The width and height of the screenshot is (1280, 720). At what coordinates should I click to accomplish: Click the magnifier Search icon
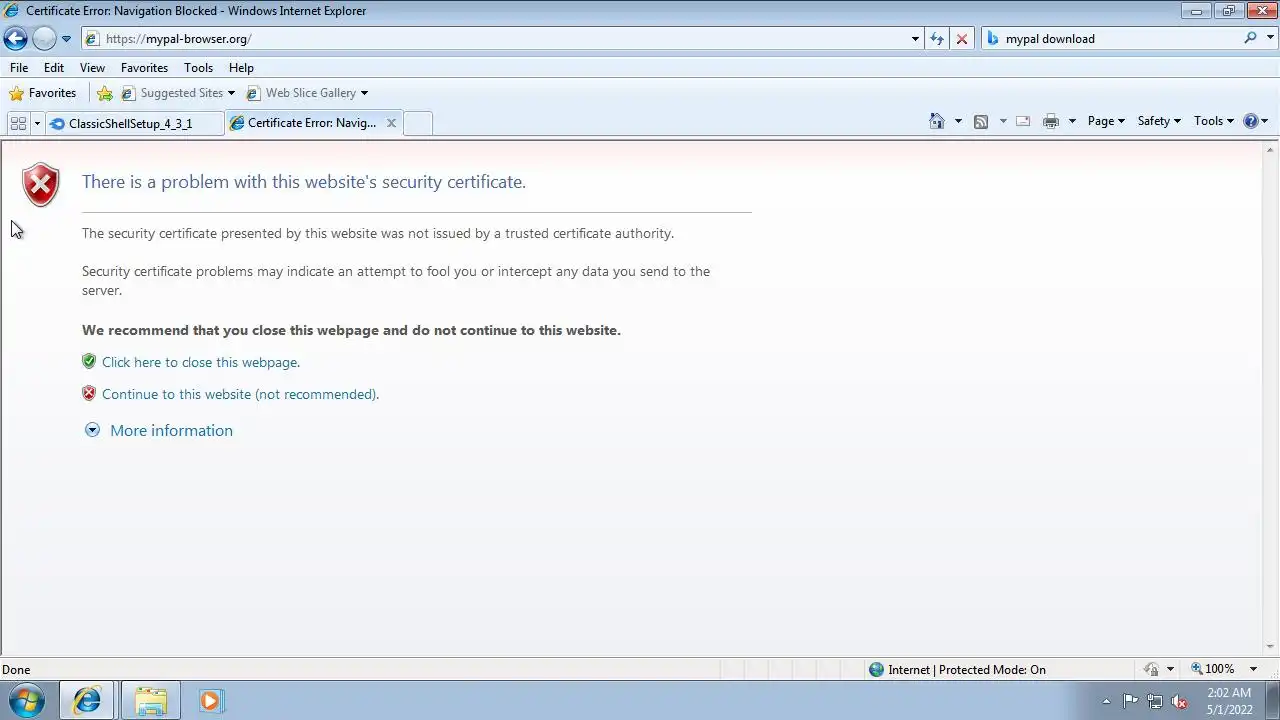click(x=1250, y=38)
